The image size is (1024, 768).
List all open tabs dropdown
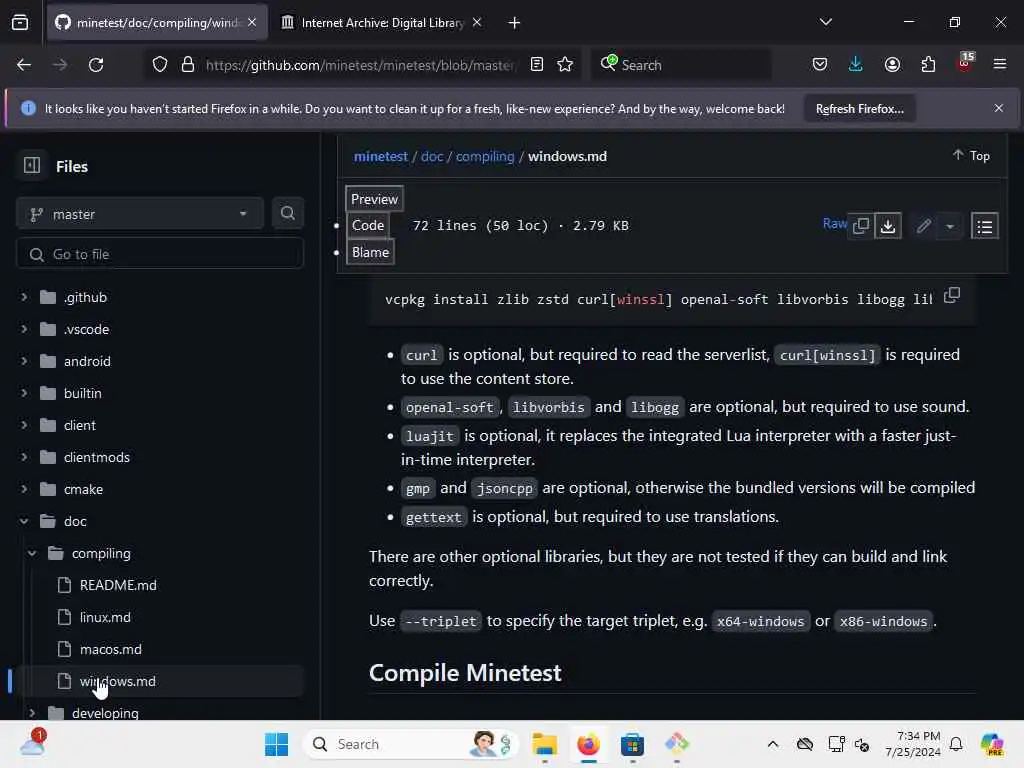click(x=825, y=22)
